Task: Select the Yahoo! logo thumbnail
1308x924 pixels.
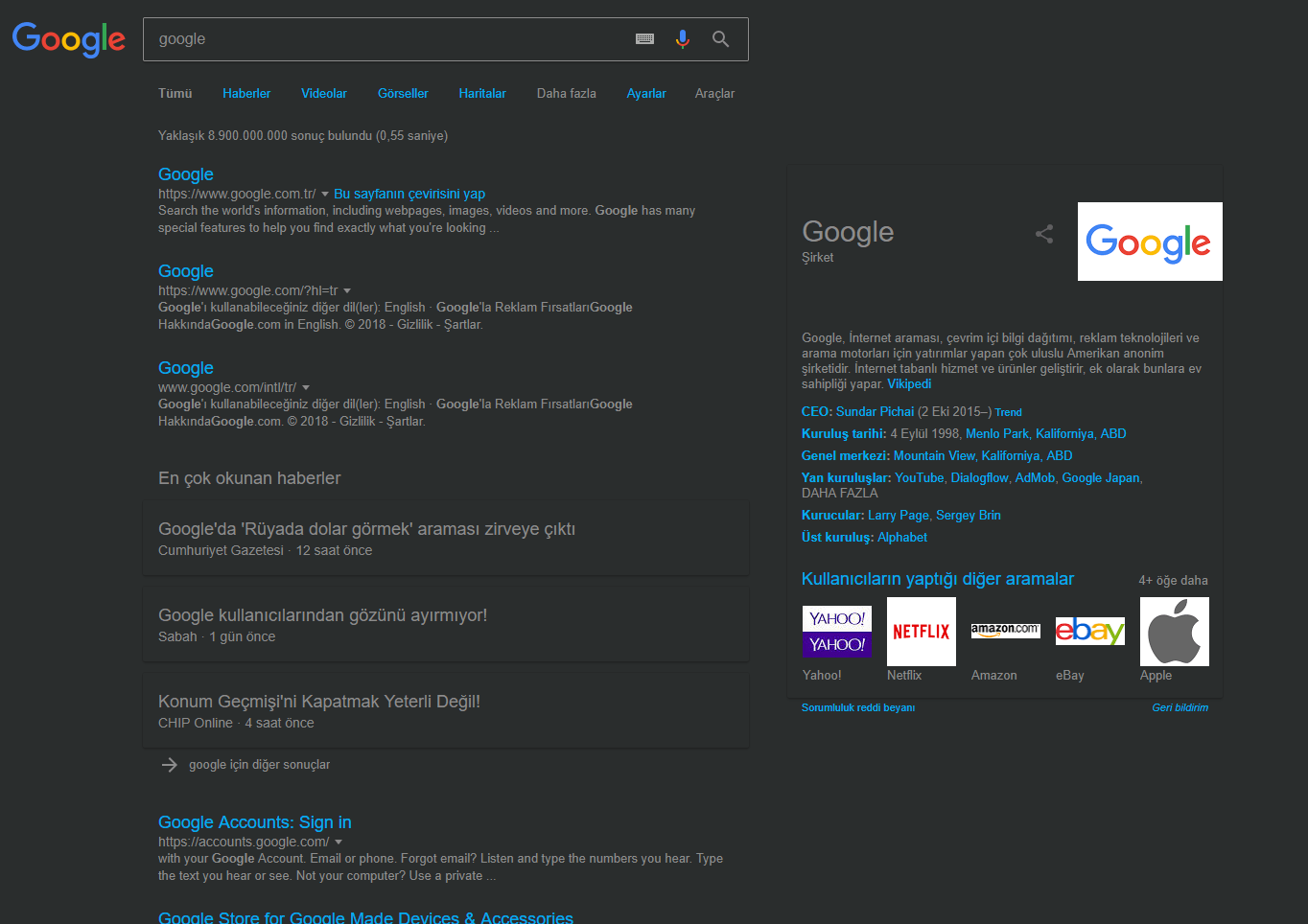Action: point(837,632)
